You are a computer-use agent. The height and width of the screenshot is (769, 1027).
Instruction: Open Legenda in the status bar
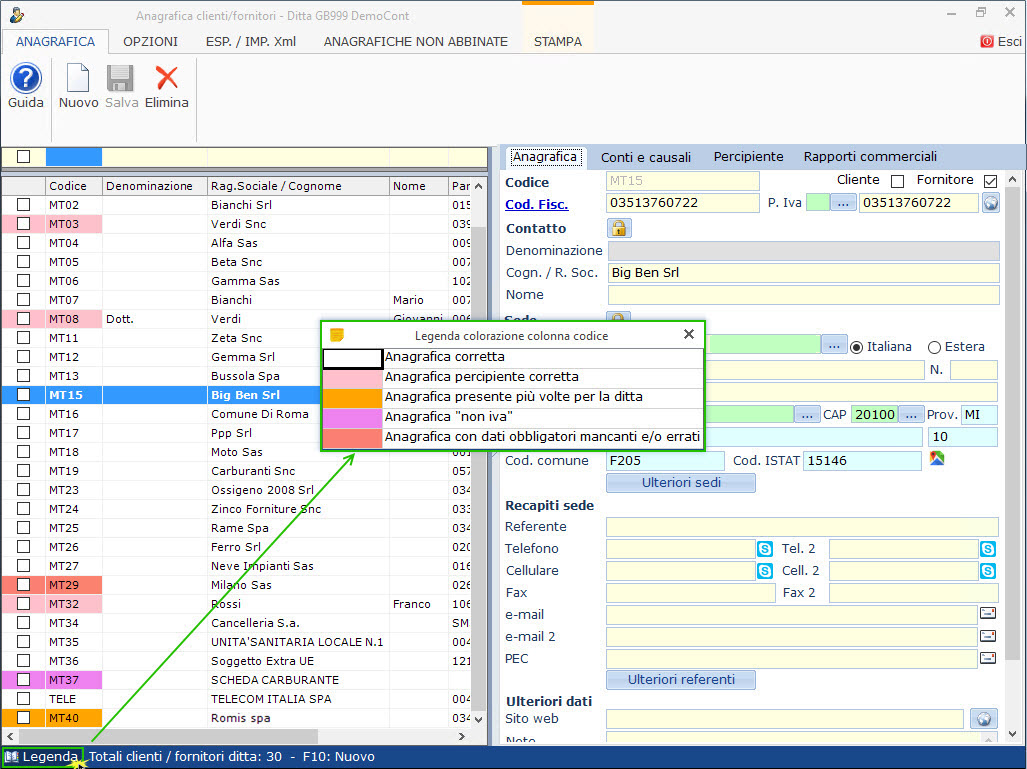pos(42,757)
